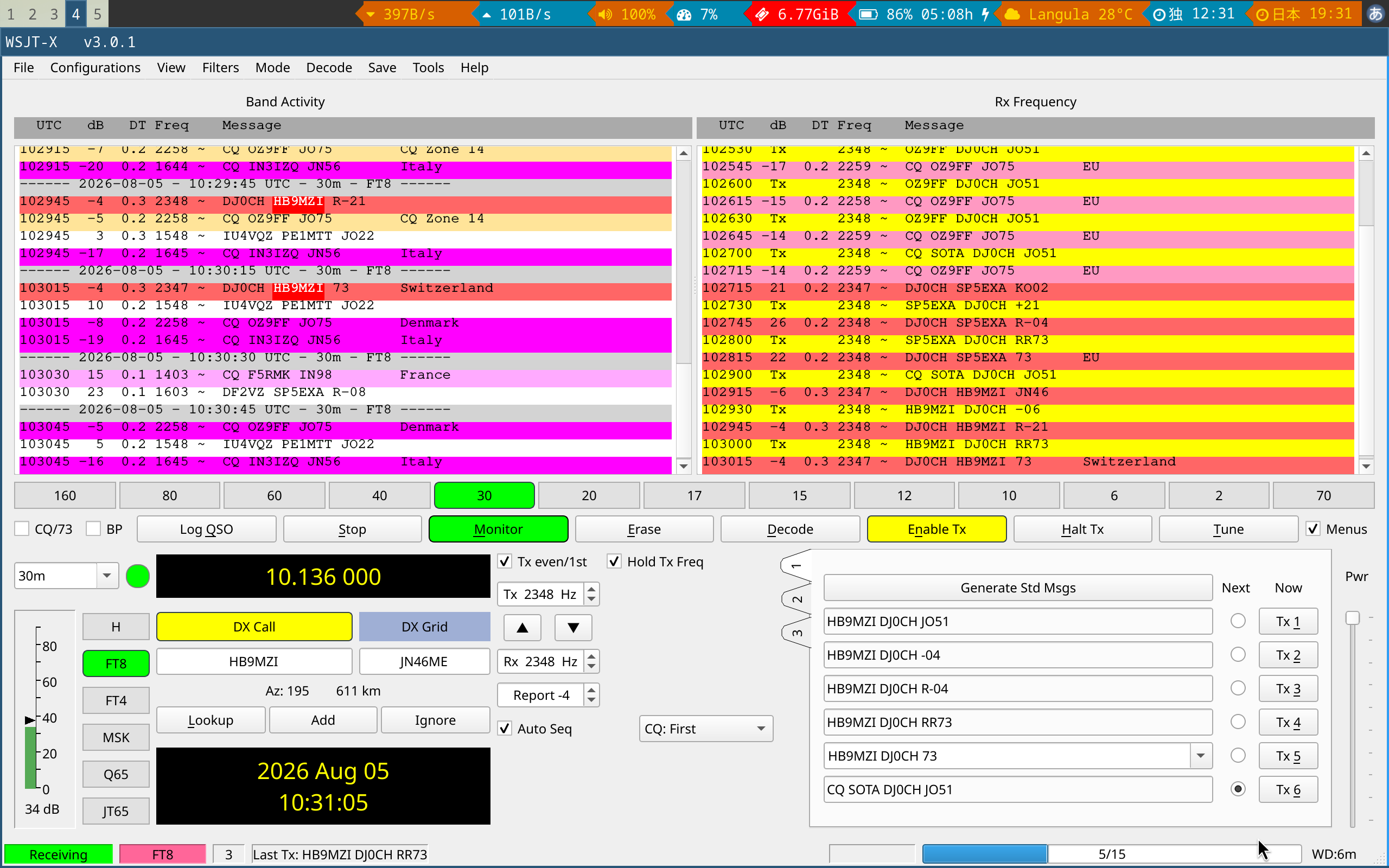
Task: Click the Enable Tx button
Action: tap(936, 529)
